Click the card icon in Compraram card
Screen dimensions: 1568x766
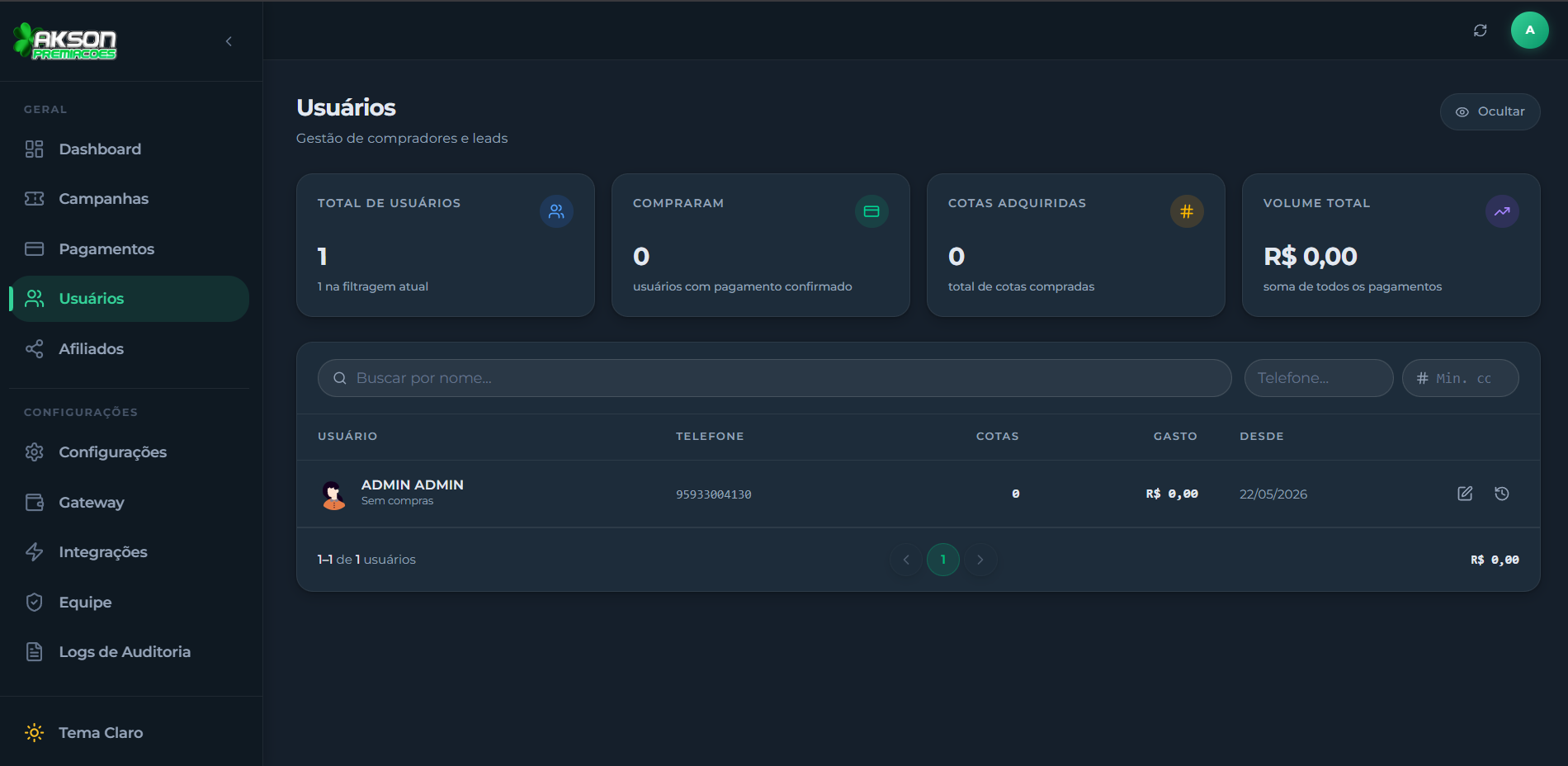(x=871, y=211)
